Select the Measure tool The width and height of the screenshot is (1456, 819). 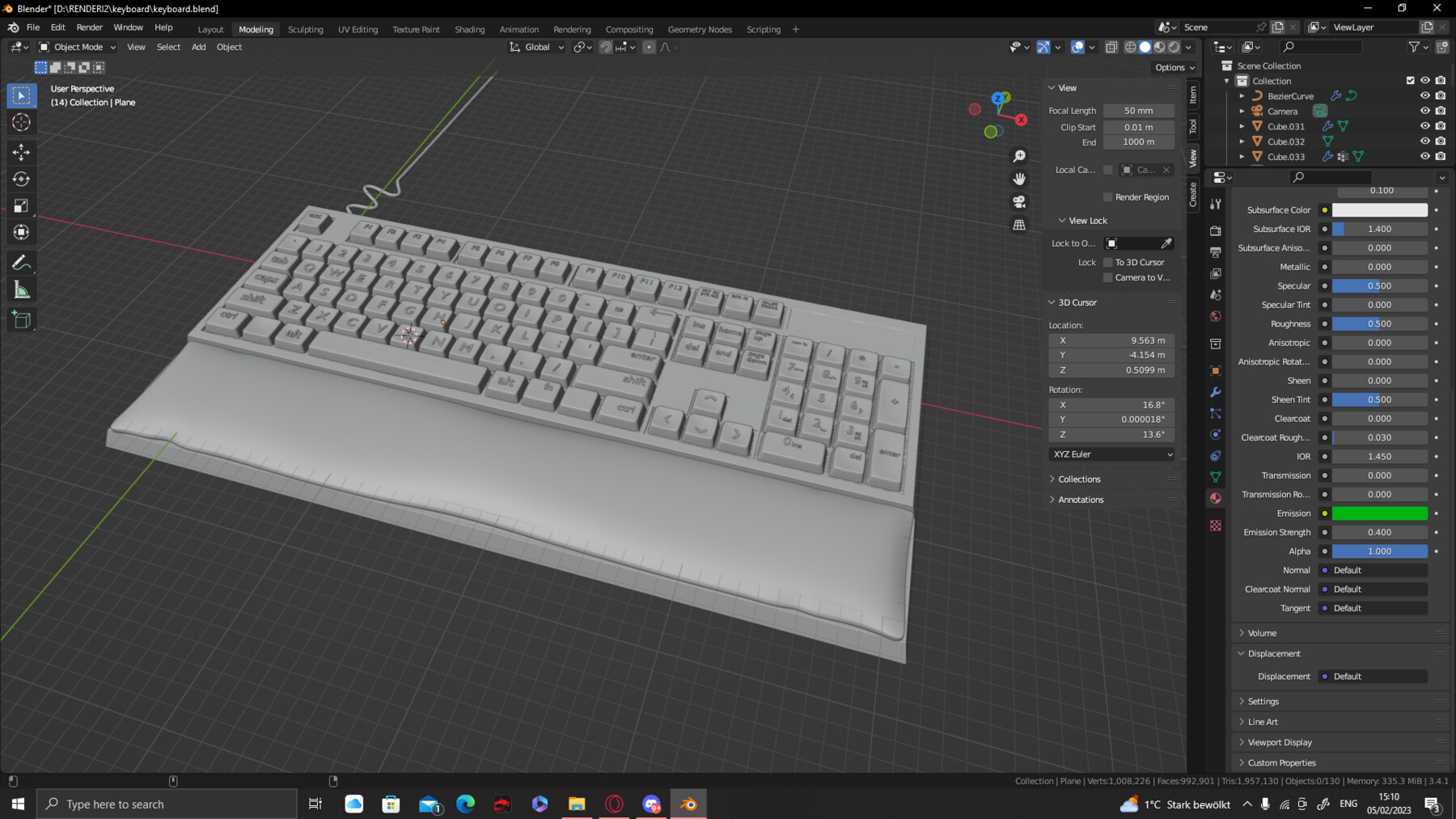(22, 289)
